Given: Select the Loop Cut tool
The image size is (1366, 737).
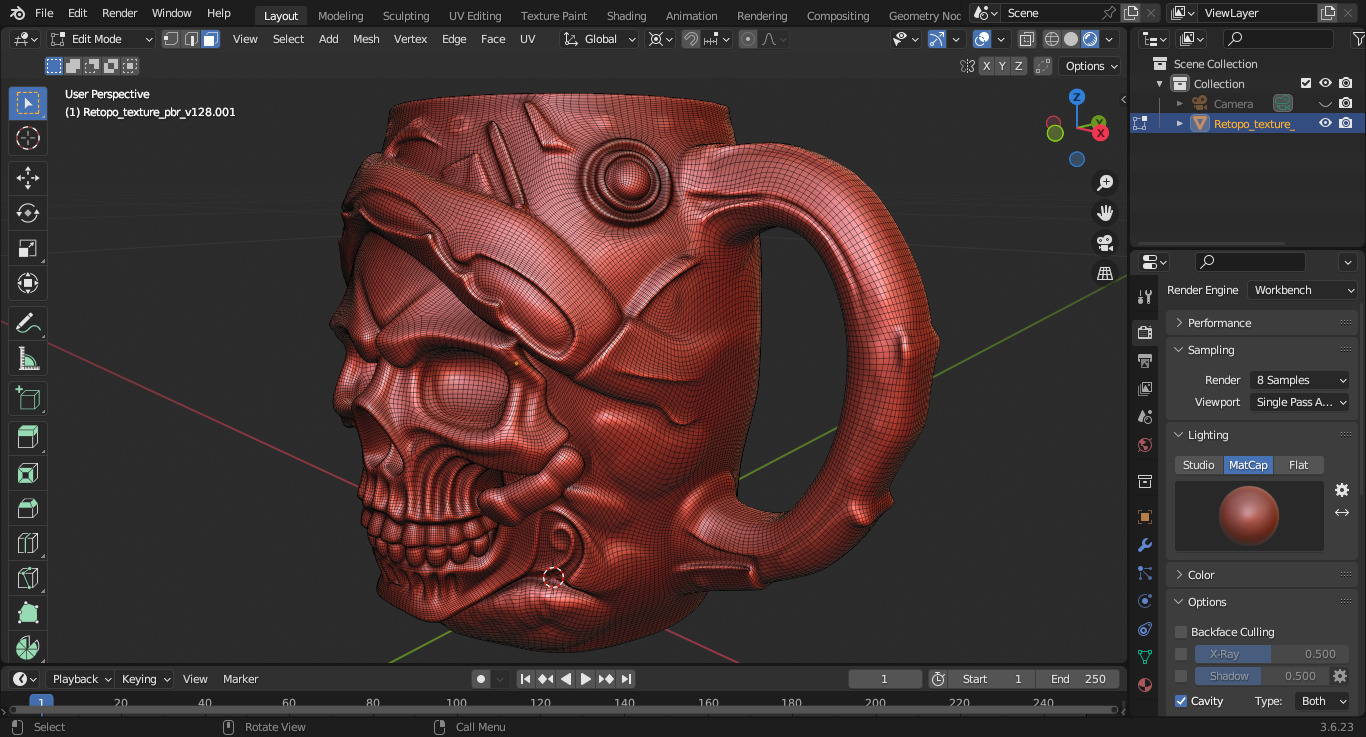Looking at the screenshot, I should coord(28,542).
